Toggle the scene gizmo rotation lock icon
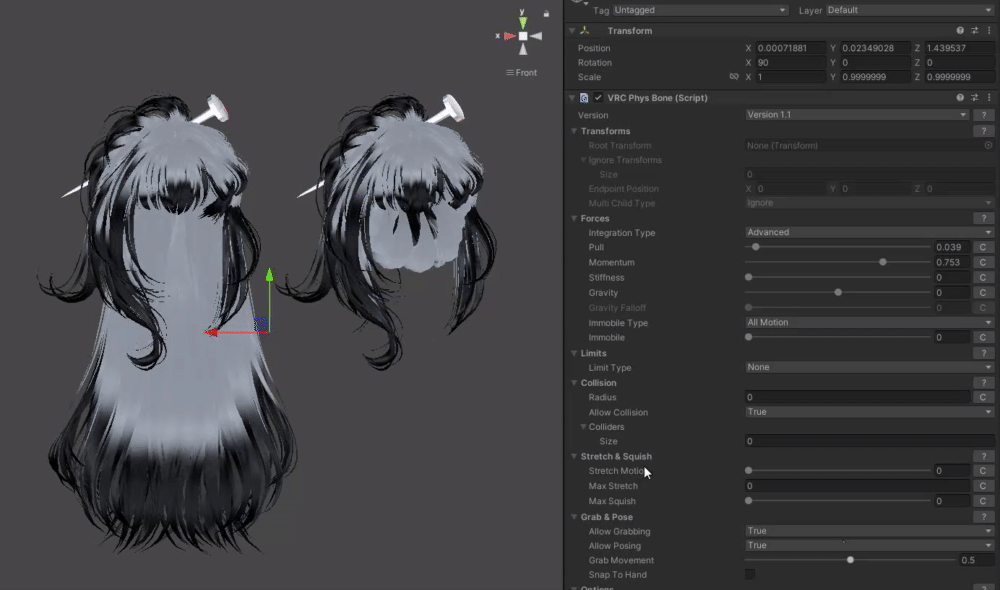1000x590 pixels. 546,13
